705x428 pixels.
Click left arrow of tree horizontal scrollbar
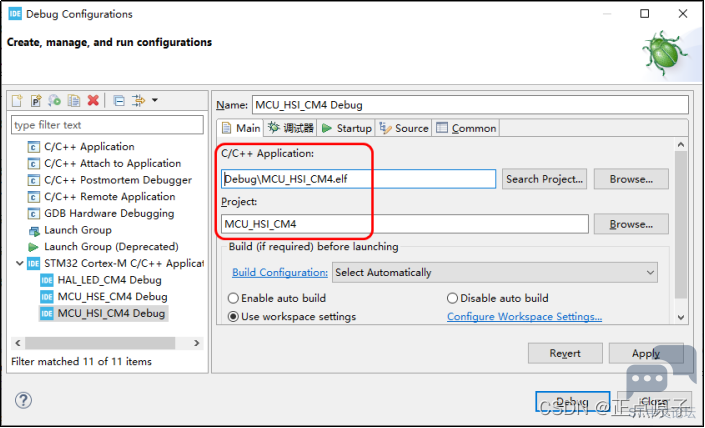coord(18,343)
